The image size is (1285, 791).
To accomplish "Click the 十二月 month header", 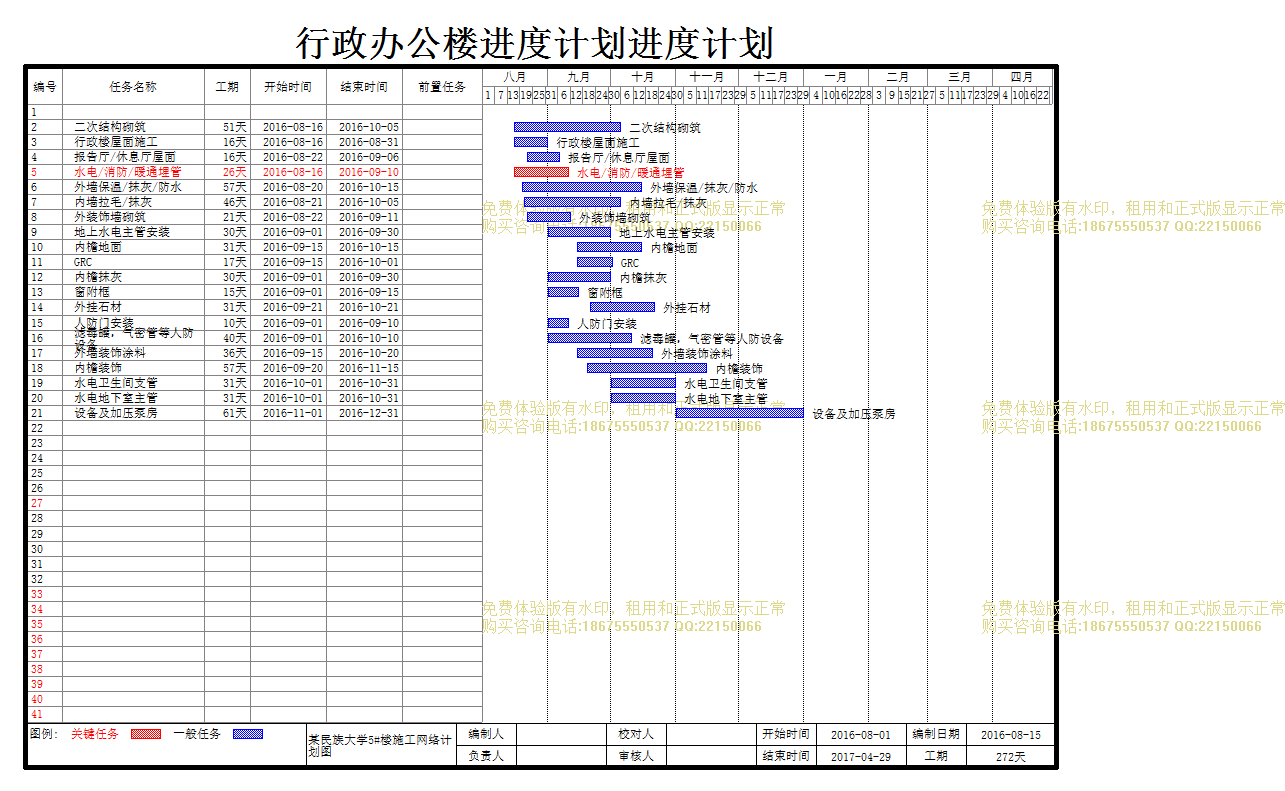I will 771,77.
